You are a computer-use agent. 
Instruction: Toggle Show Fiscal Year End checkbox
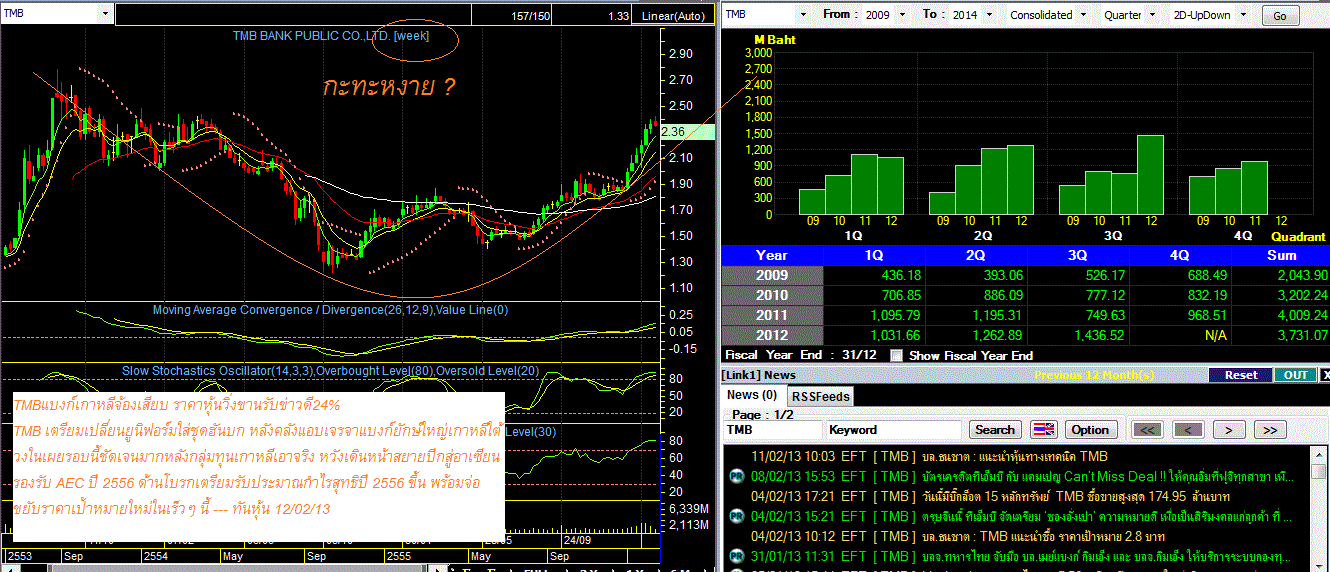point(896,355)
